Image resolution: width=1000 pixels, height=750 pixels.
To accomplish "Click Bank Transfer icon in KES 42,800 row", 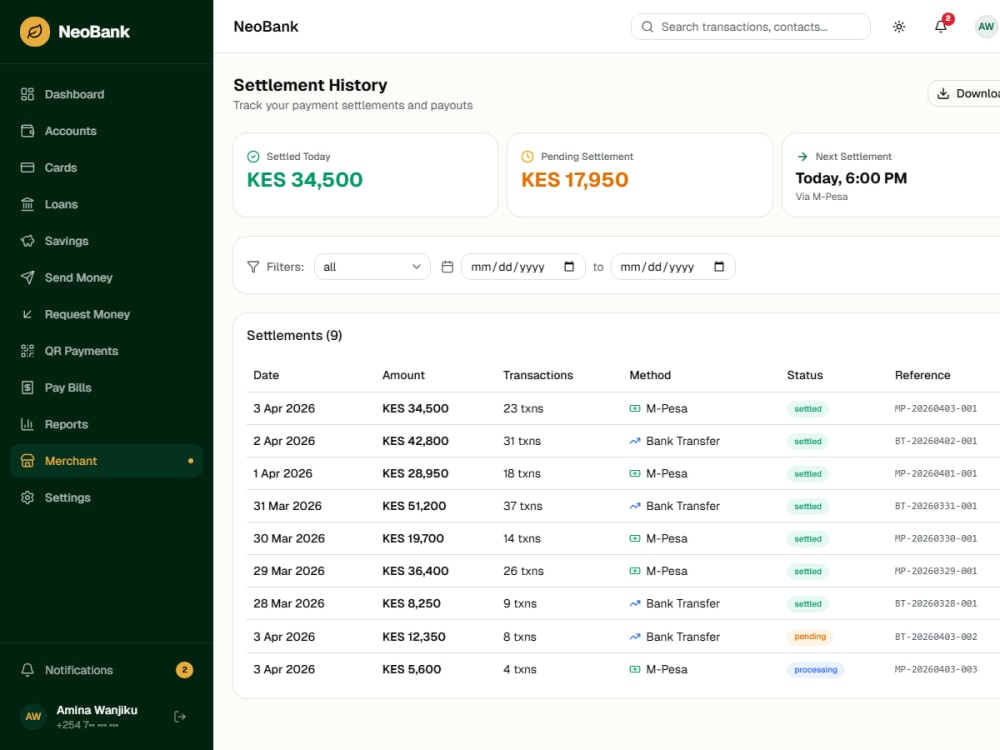I will pyautogui.click(x=635, y=441).
